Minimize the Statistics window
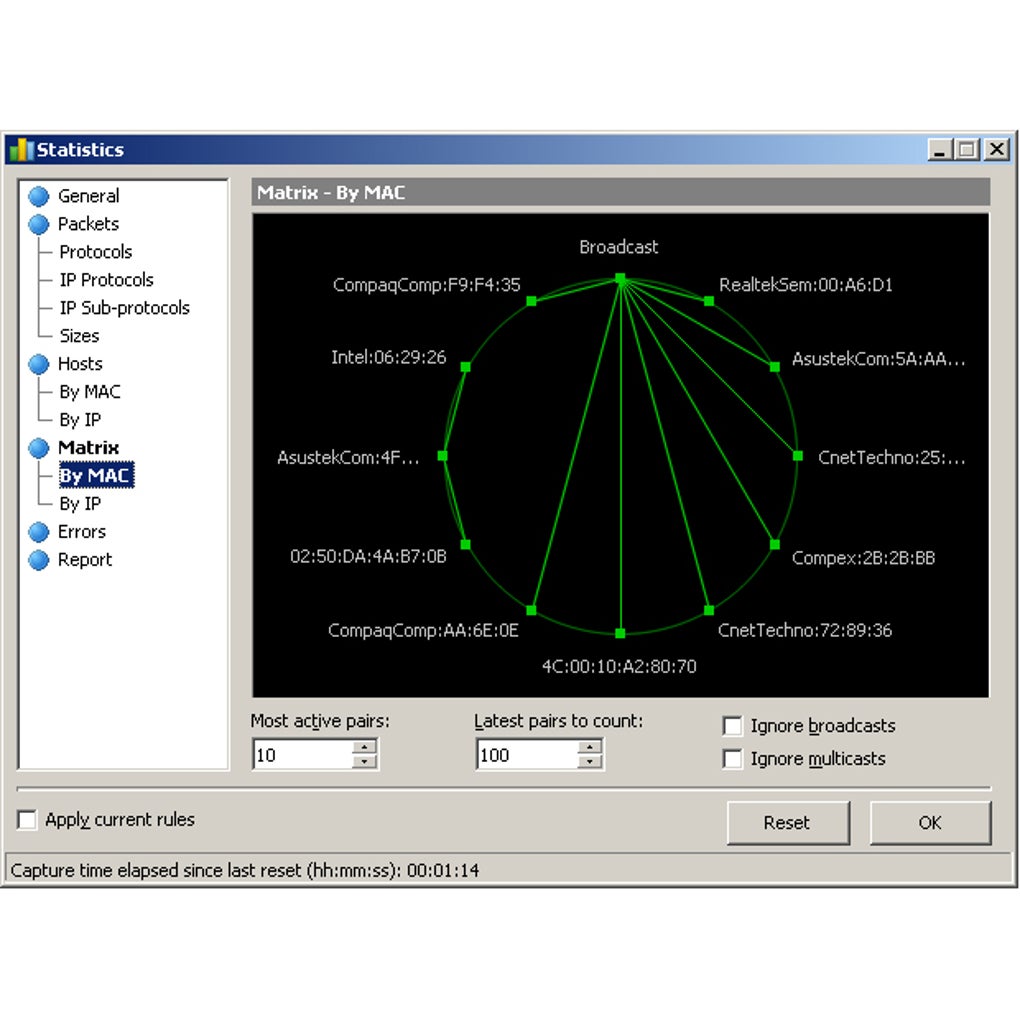Image resolution: width=1020 pixels, height=1020 pixels. tap(939, 150)
